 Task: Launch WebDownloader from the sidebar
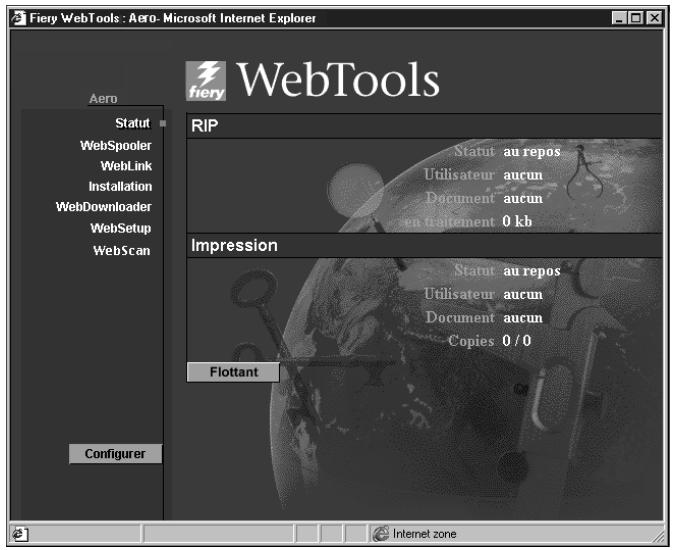coord(104,207)
